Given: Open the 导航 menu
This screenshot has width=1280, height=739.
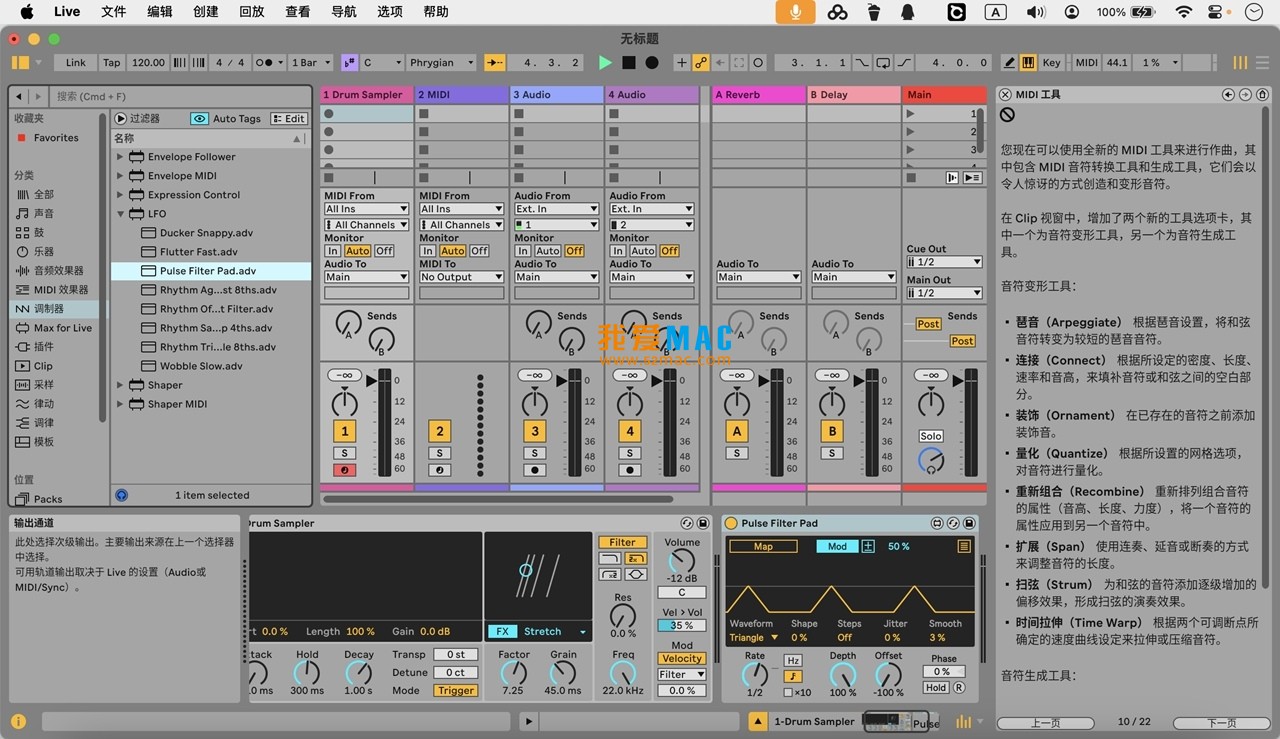Looking at the screenshot, I should (x=344, y=12).
